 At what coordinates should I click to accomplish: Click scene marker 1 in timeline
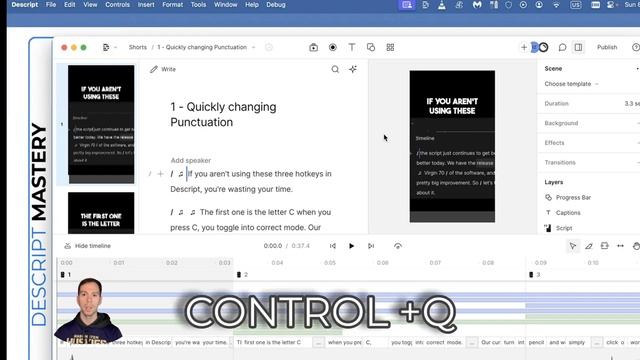[x=66, y=275]
